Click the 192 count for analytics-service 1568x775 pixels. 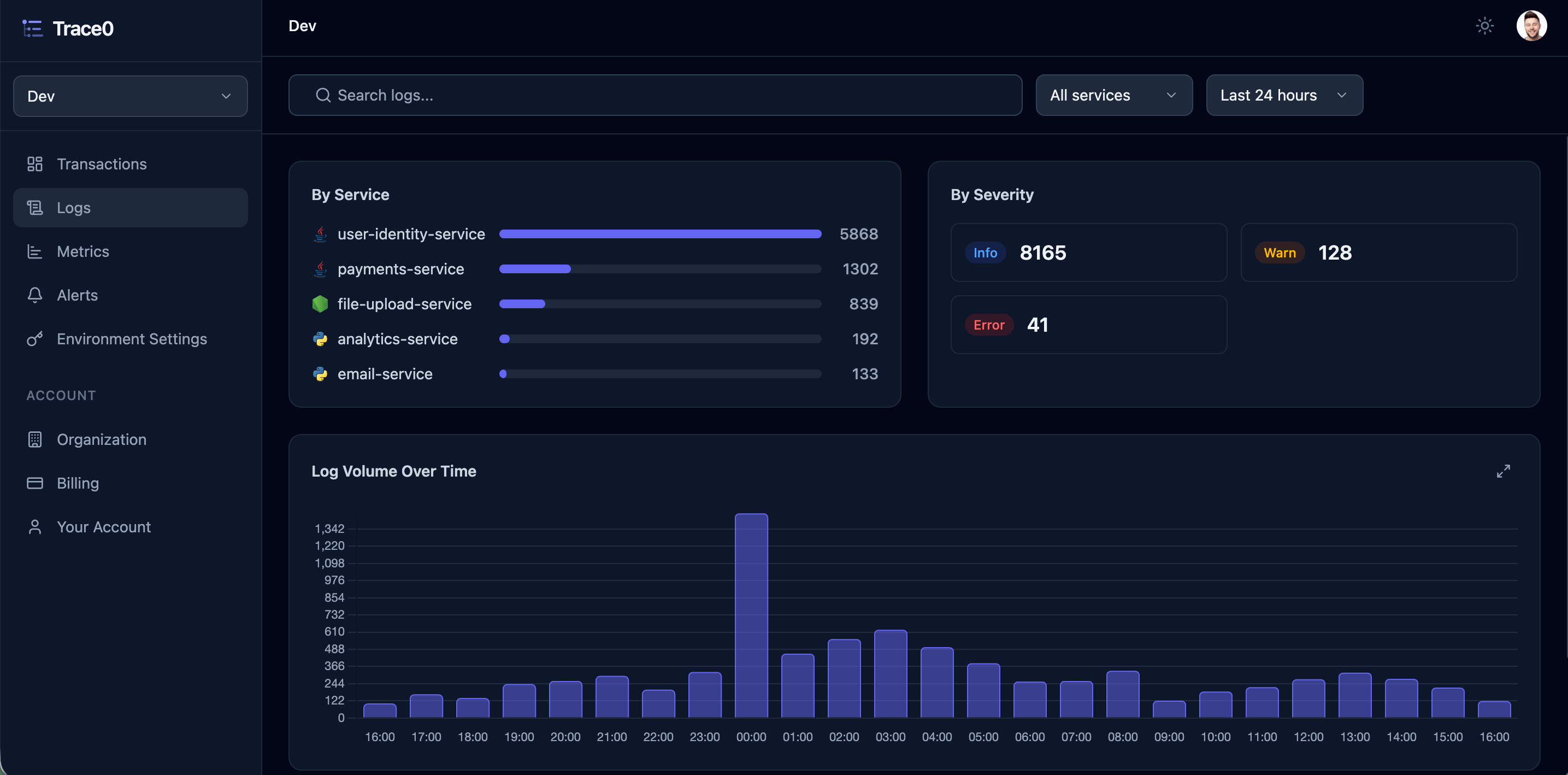(x=864, y=339)
